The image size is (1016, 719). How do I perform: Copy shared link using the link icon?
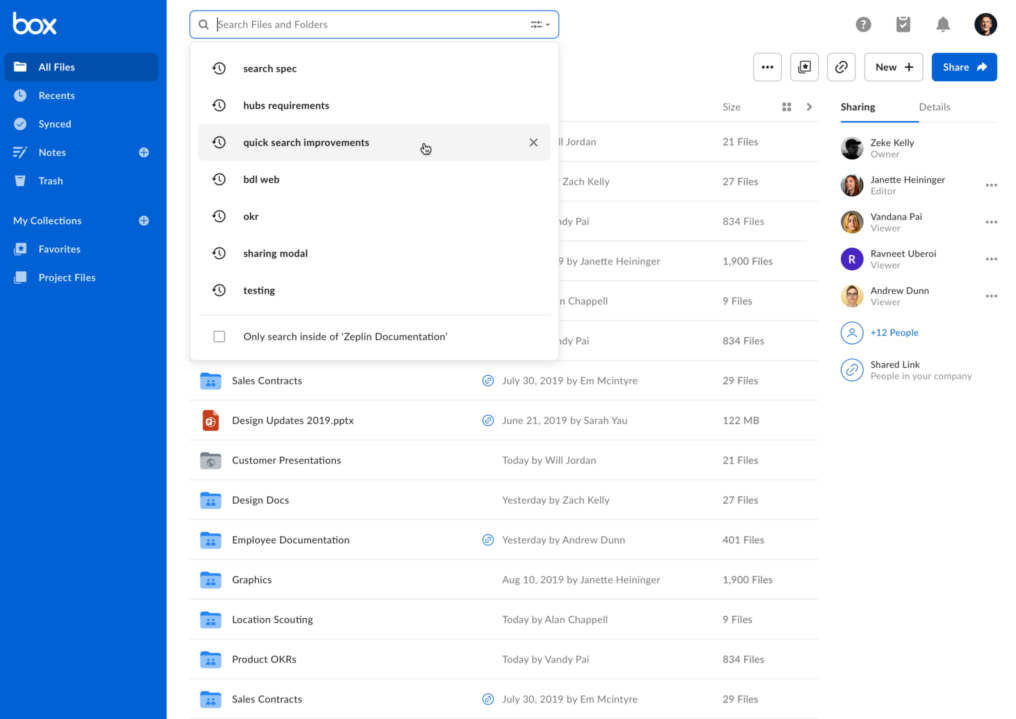[840, 66]
